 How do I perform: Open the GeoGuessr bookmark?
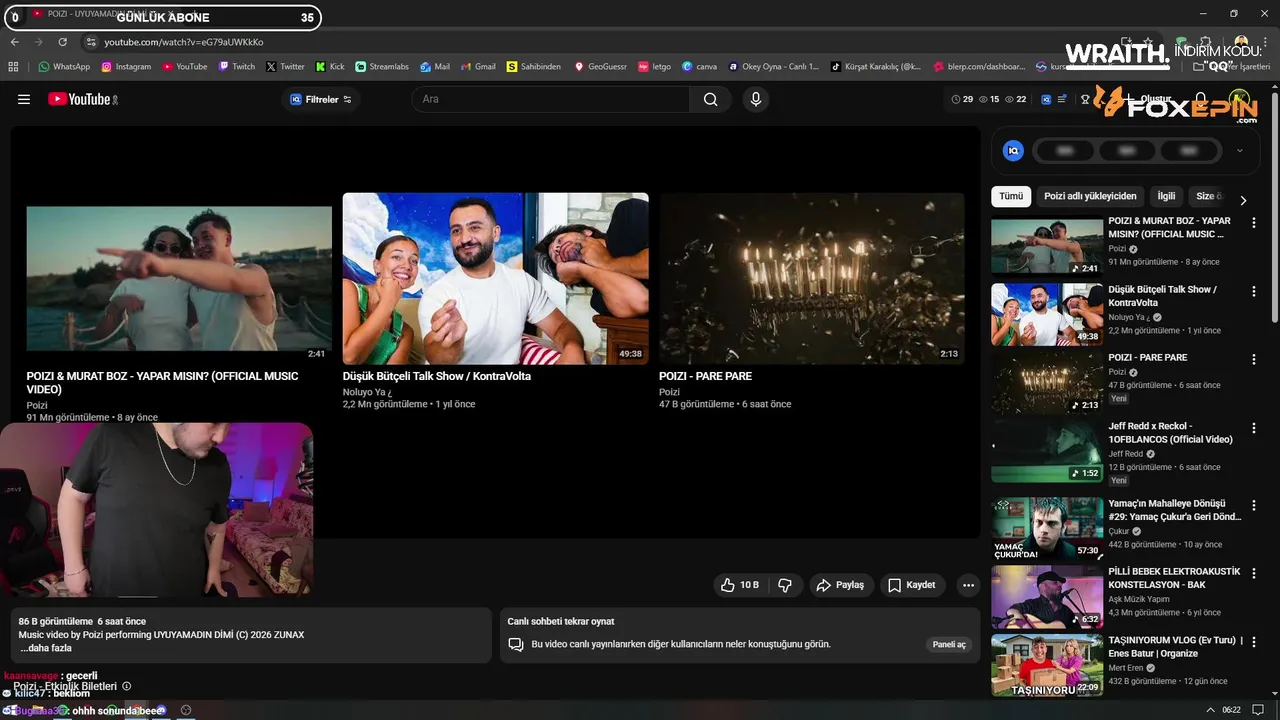[600, 67]
